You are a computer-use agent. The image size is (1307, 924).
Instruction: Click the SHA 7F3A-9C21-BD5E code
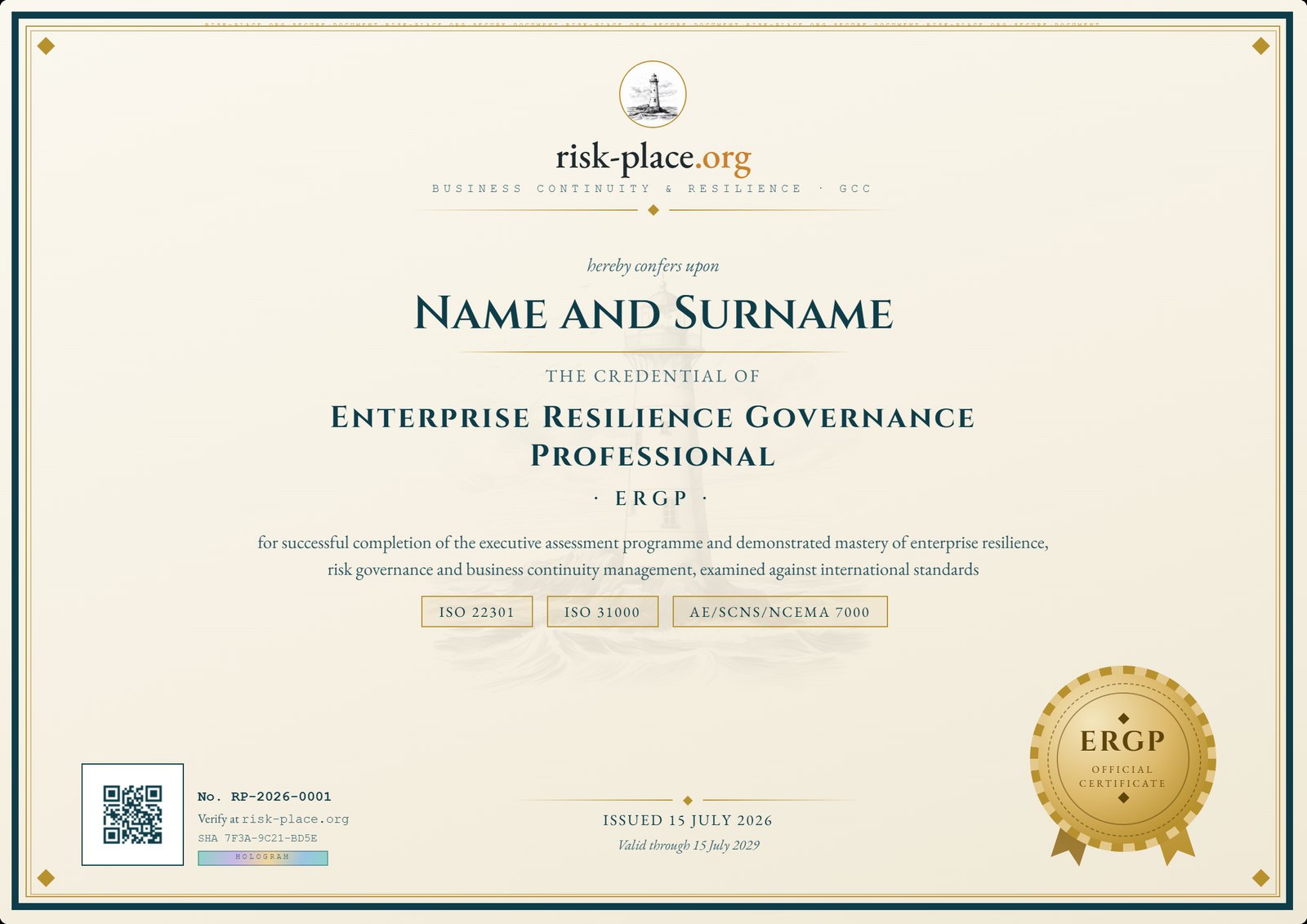tap(257, 838)
